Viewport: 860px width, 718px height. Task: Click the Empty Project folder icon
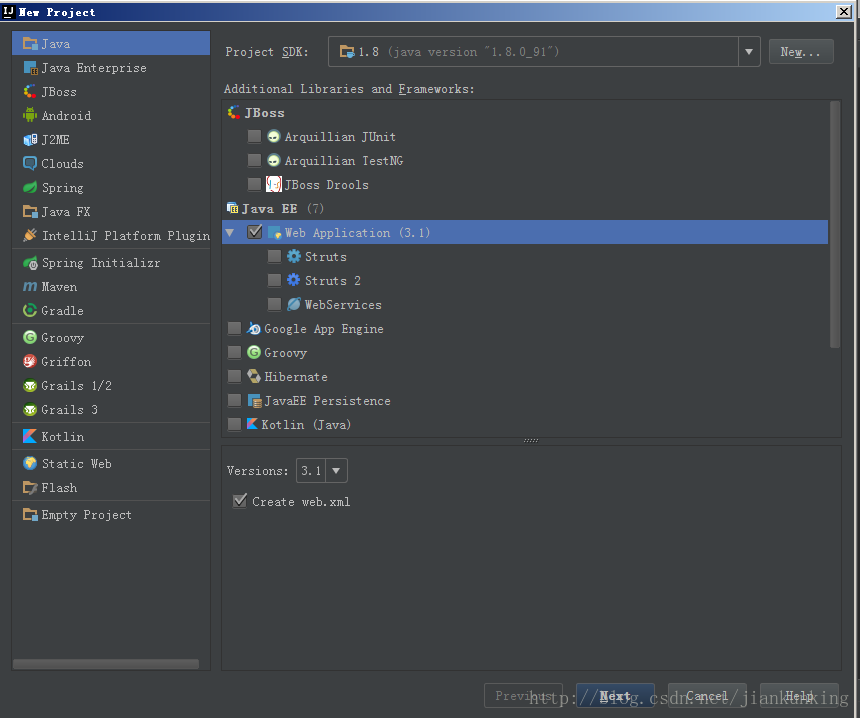(x=30, y=515)
